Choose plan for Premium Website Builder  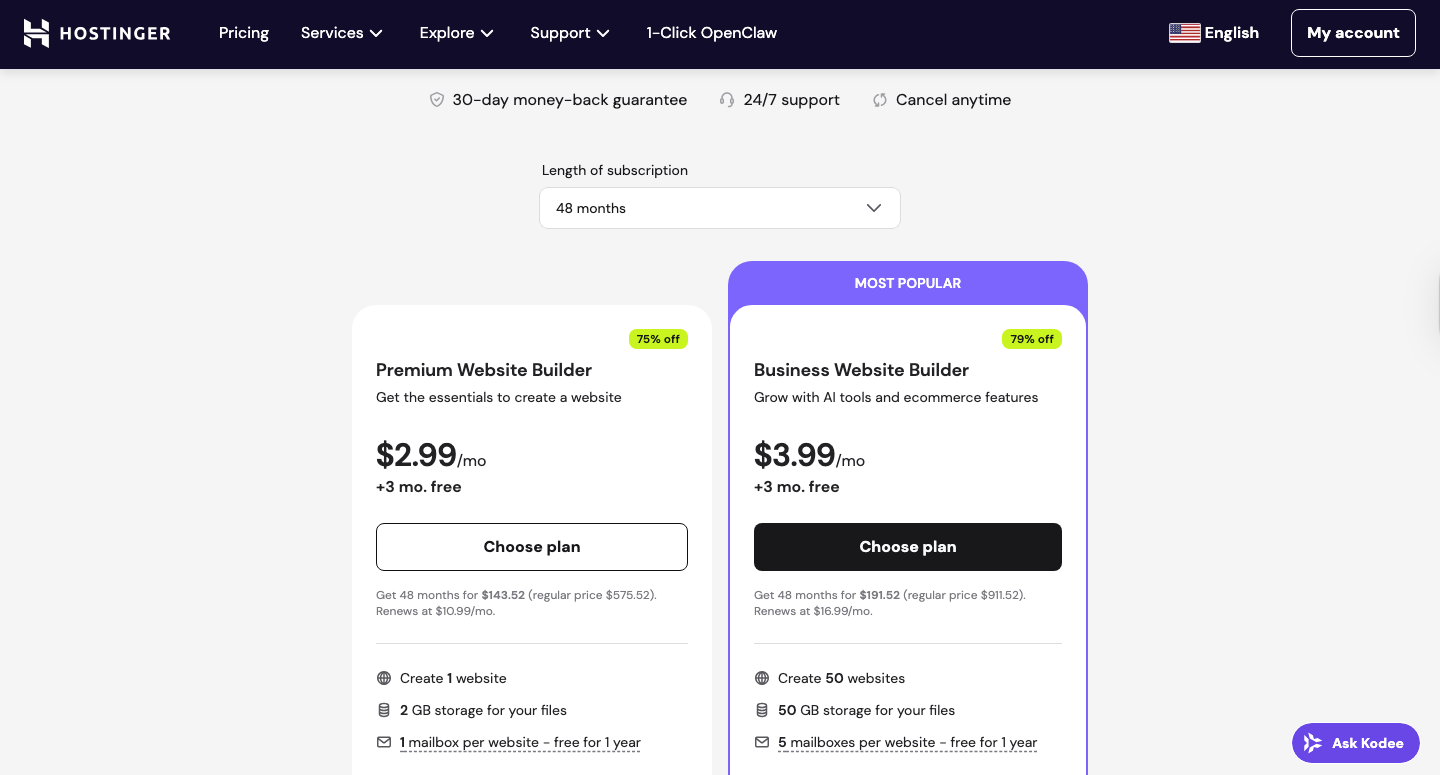click(532, 547)
